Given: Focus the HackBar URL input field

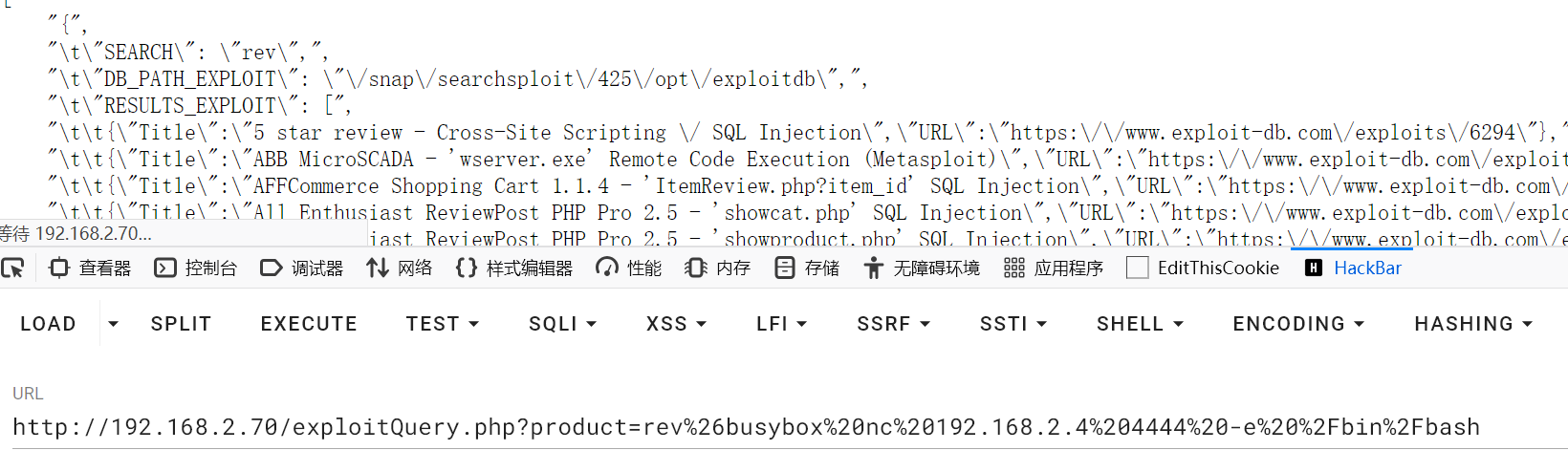Looking at the screenshot, I should (x=746, y=427).
